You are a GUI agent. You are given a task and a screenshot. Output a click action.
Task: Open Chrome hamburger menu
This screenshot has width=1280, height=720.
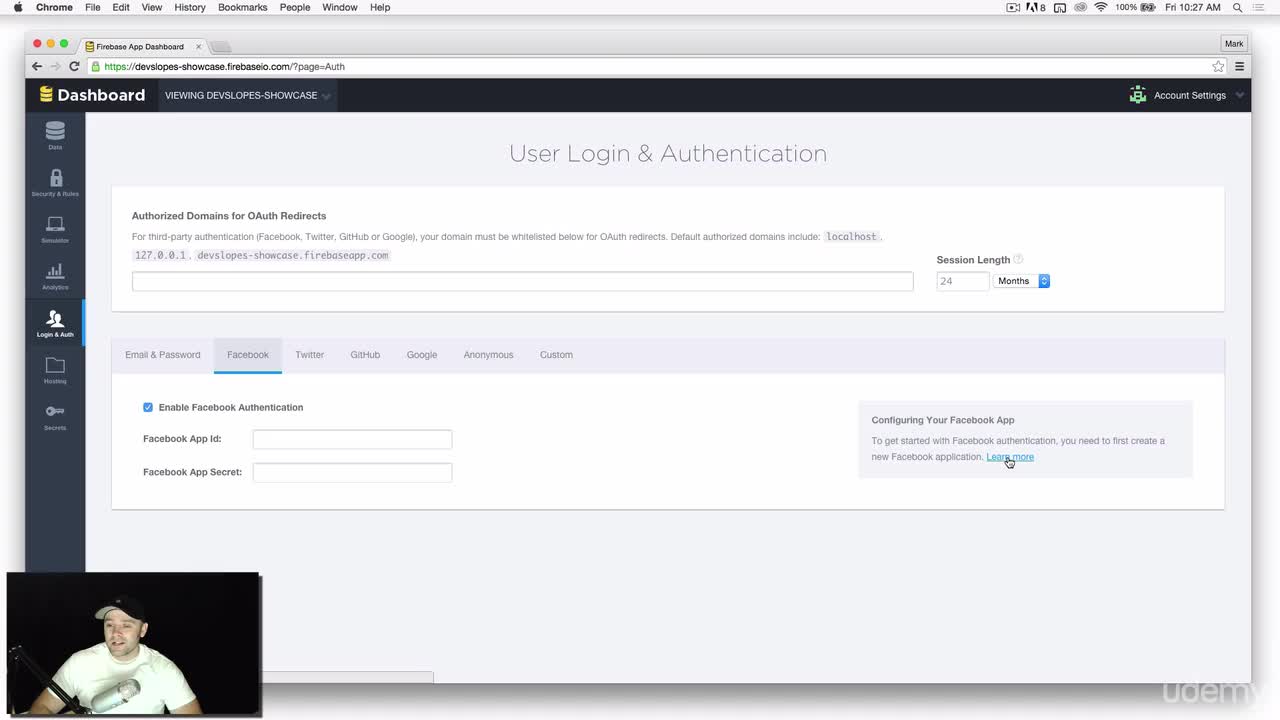point(1239,66)
